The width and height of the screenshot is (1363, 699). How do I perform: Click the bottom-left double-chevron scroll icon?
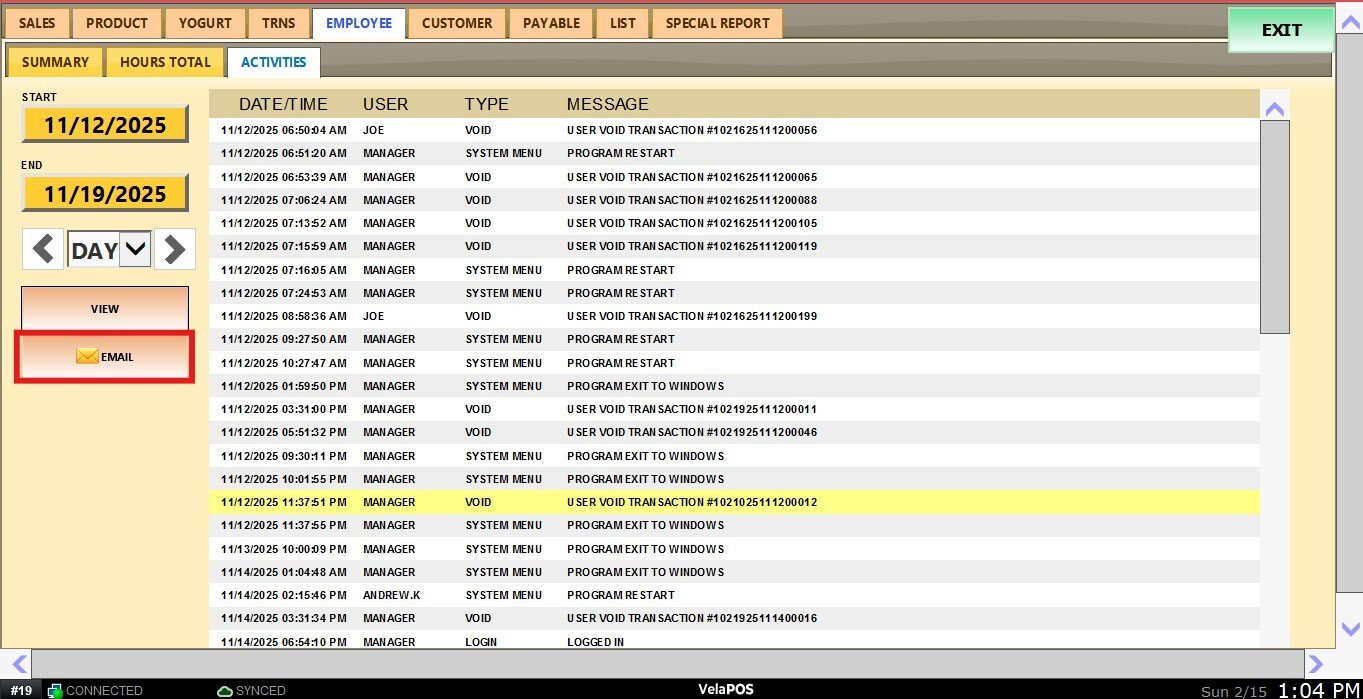pos(18,663)
